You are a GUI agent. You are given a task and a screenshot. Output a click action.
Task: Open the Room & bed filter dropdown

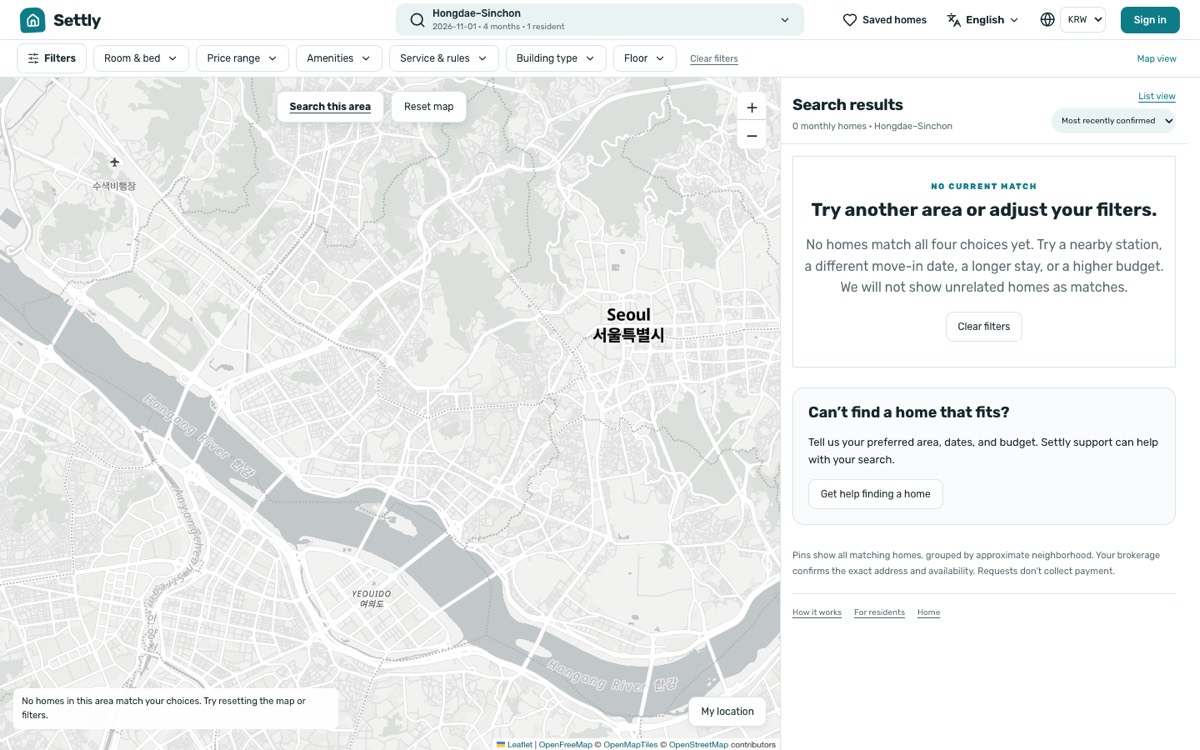[x=141, y=58]
